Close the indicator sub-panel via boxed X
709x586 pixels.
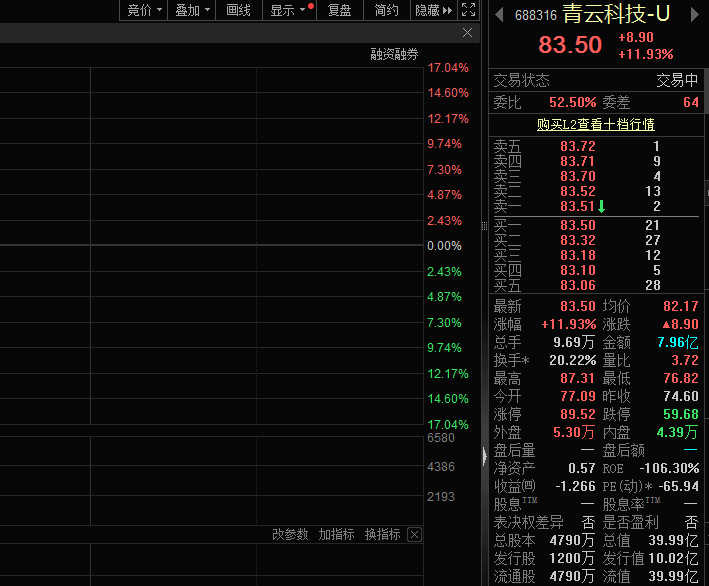[x=414, y=534]
